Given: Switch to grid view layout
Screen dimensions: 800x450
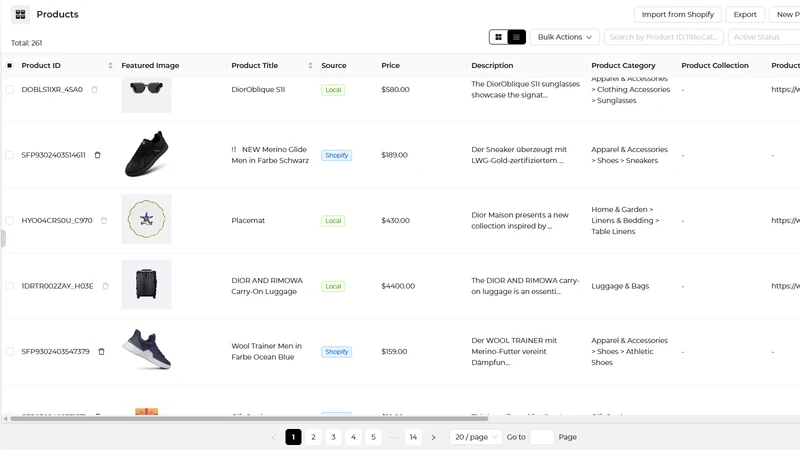Looking at the screenshot, I should tap(498, 37).
